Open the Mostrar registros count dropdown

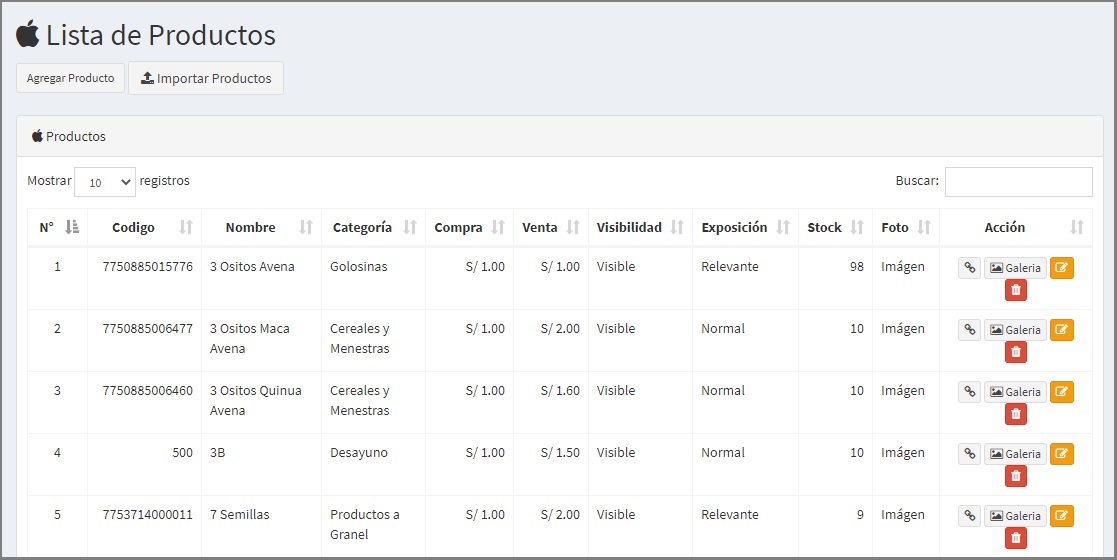tap(105, 182)
